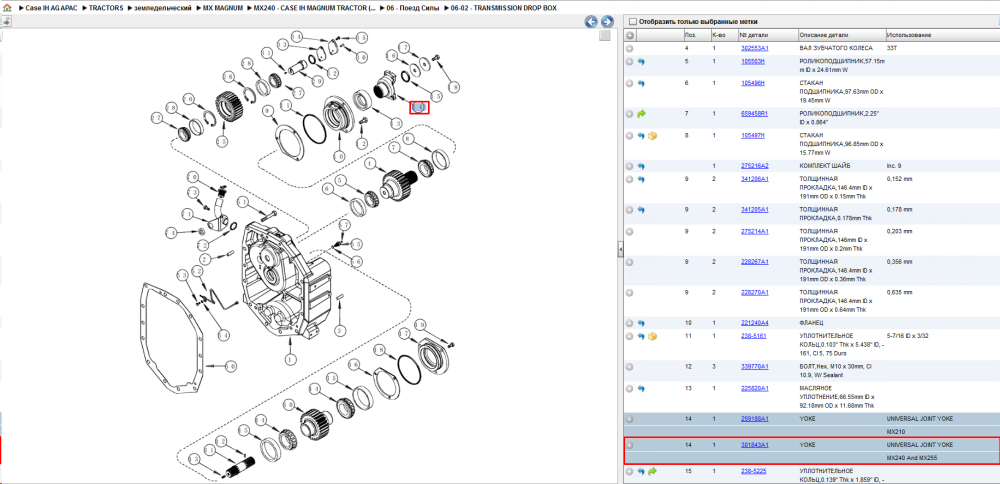Image resolution: width=1000 pixels, height=484 pixels.
Task: Add part 341206A1 with its plus icon
Action: coord(629,179)
